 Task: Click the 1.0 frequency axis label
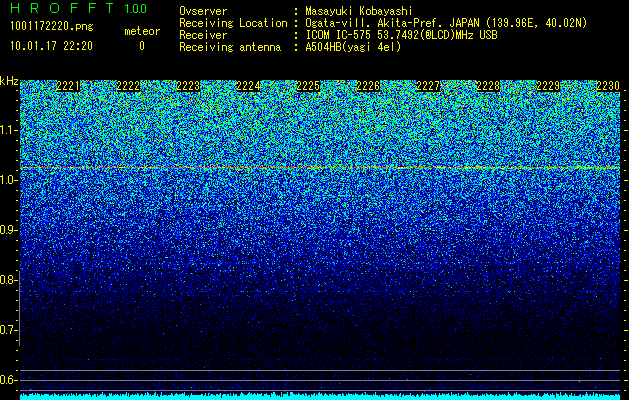[9, 180]
